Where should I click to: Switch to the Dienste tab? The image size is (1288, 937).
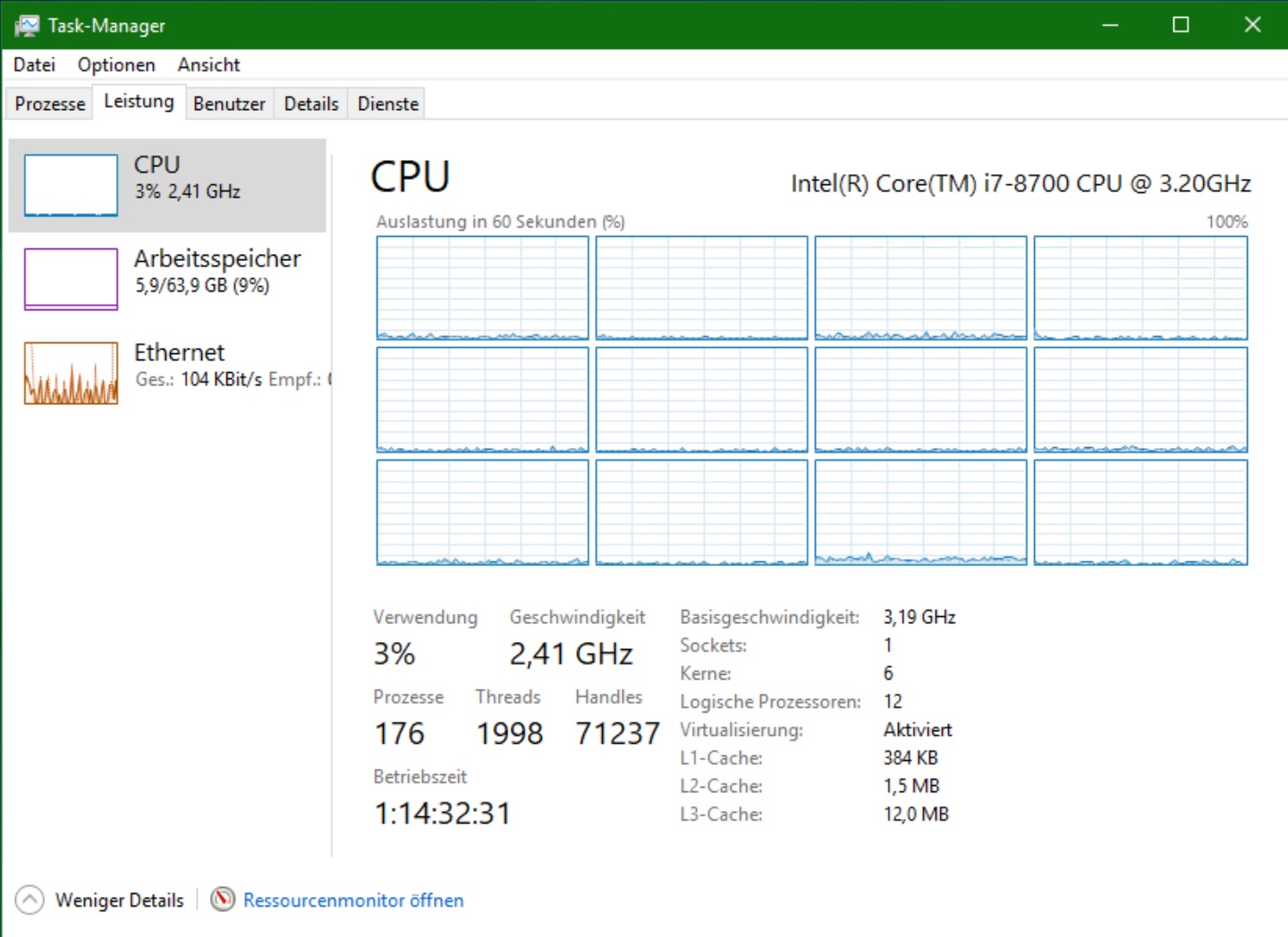(388, 104)
